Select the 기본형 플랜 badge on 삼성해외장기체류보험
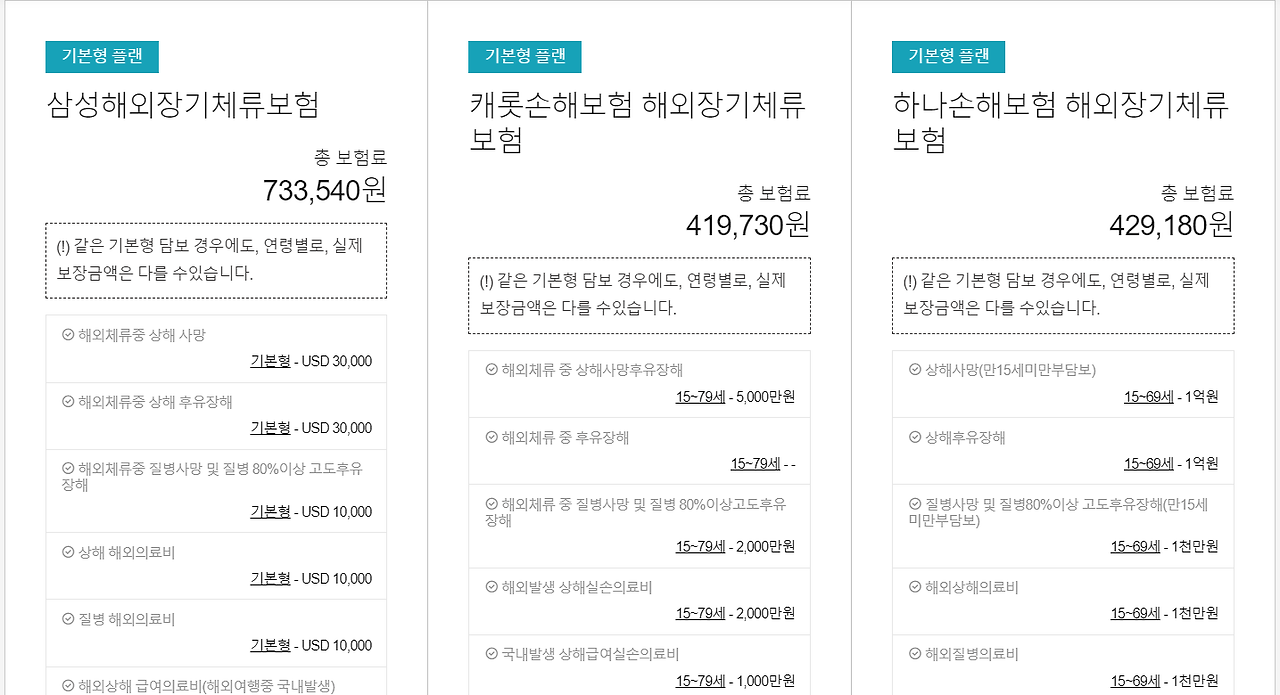Image resolution: width=1280 pixels, height=695 pixels. pos(103,57)
